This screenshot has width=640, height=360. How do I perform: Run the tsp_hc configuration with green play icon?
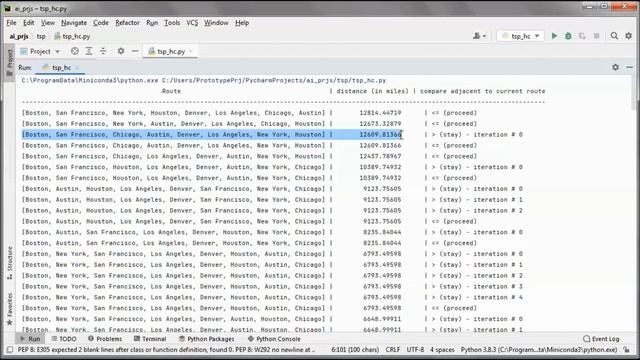tap(554, 36)
